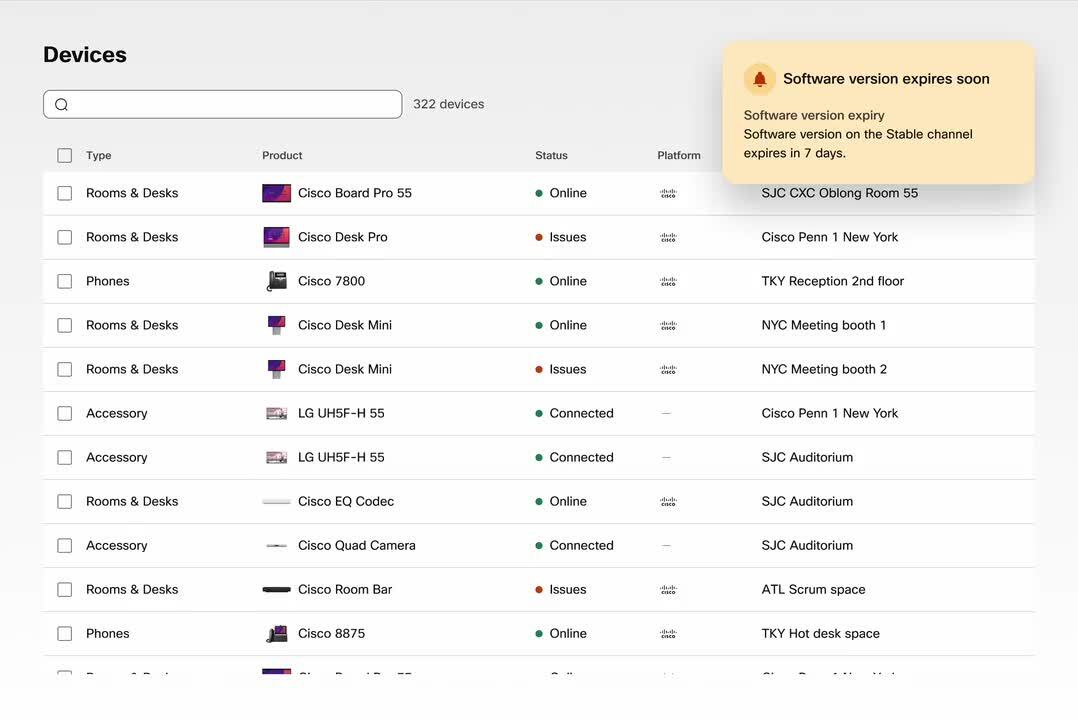Check the Cisco Quad Camera row checkbox
1078x720 pixels.
[65, 545]
